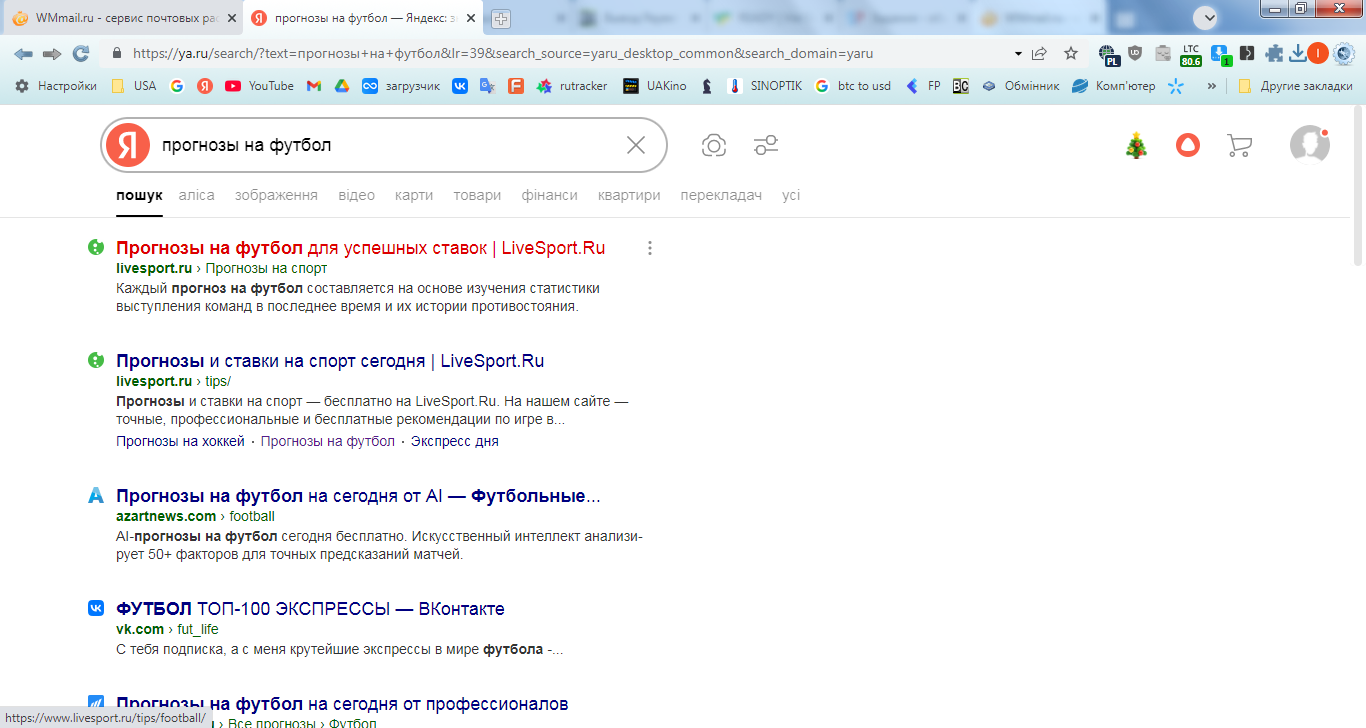Open 'Прогнозы на футбол на сегодня от профессионалов'
Screen dimensions: 1366x728
point(342,704)
